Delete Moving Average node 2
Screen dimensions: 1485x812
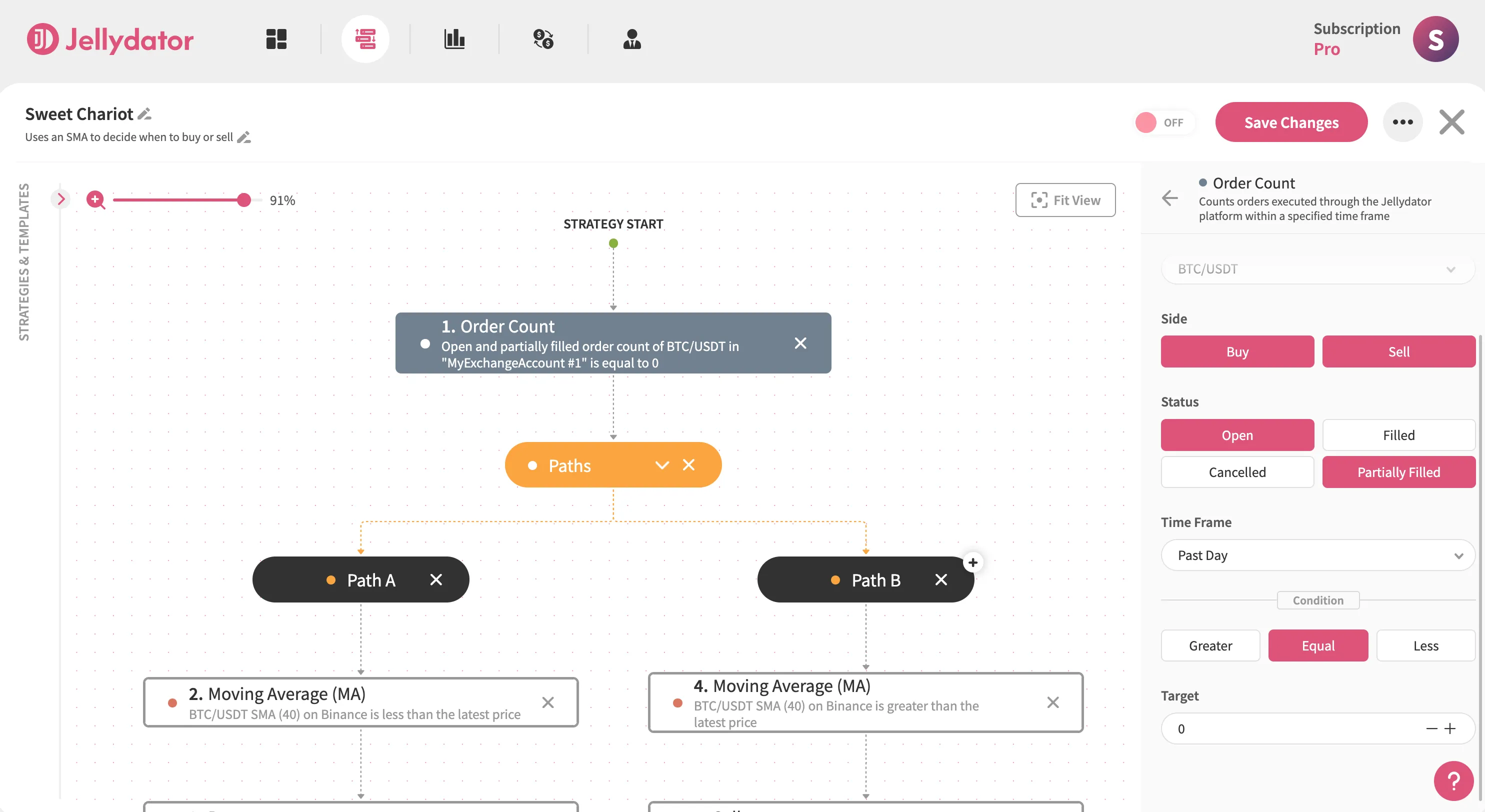click(x=547, y=702)
